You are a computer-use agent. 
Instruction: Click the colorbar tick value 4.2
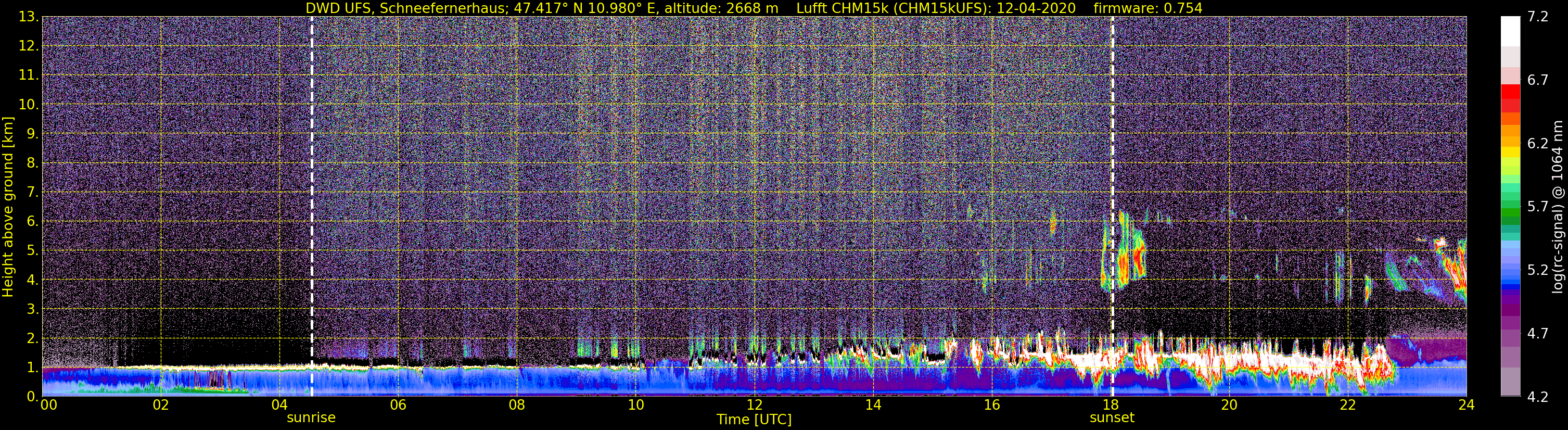coord(1538,397)
